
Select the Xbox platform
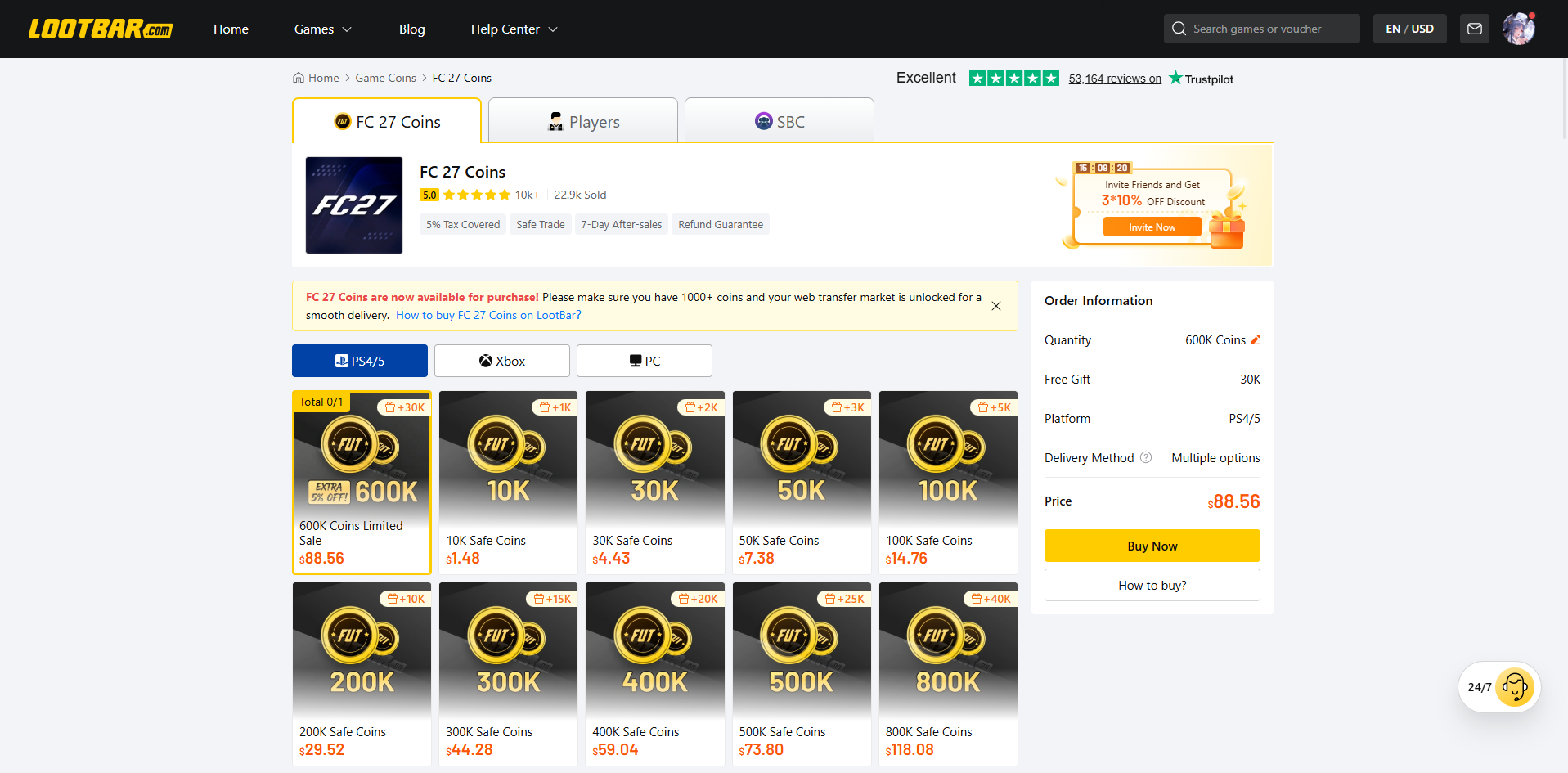502,361
